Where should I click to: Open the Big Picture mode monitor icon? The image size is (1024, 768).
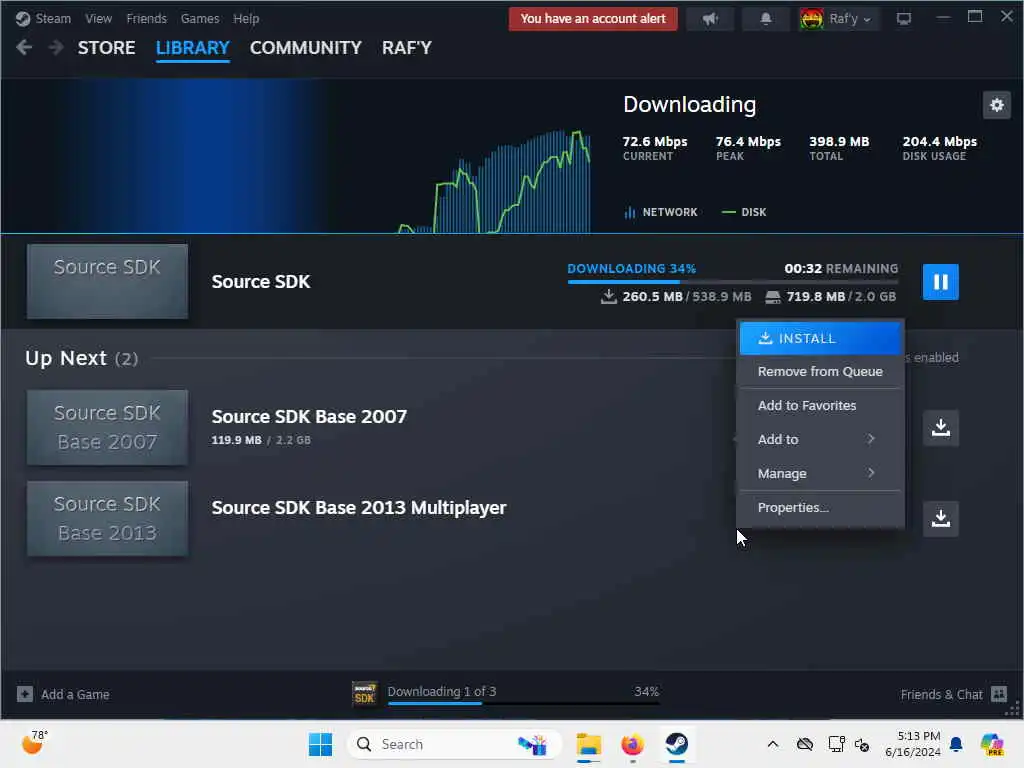(904, 19)
